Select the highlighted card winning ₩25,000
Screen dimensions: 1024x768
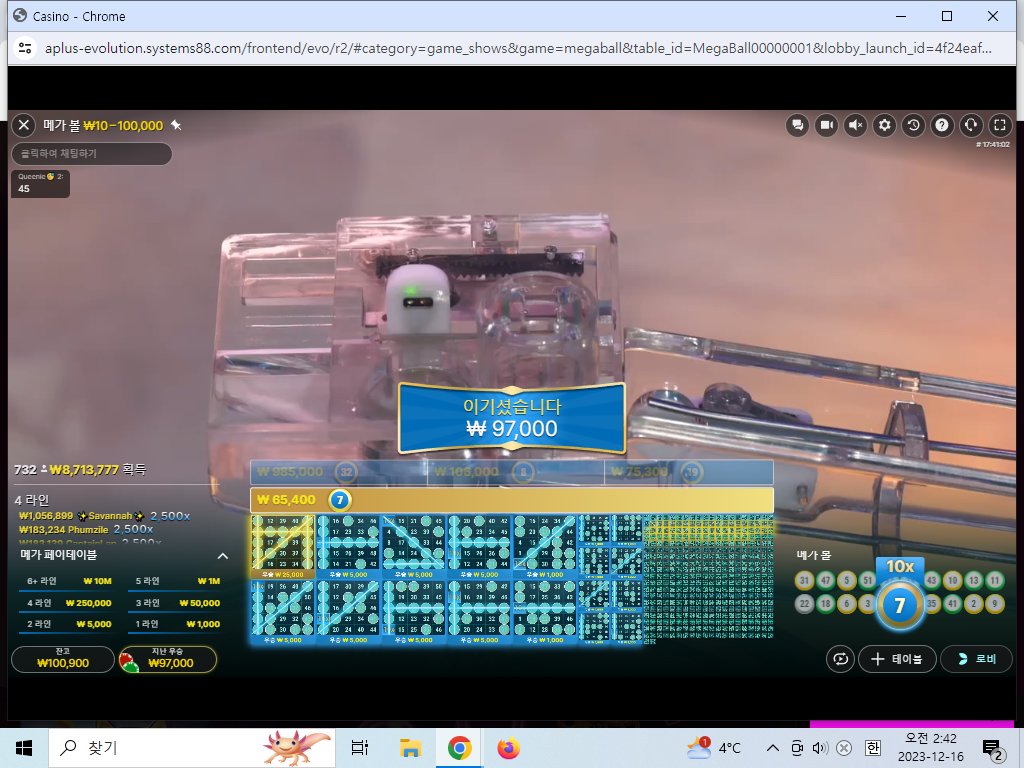(x=283, y=547)
